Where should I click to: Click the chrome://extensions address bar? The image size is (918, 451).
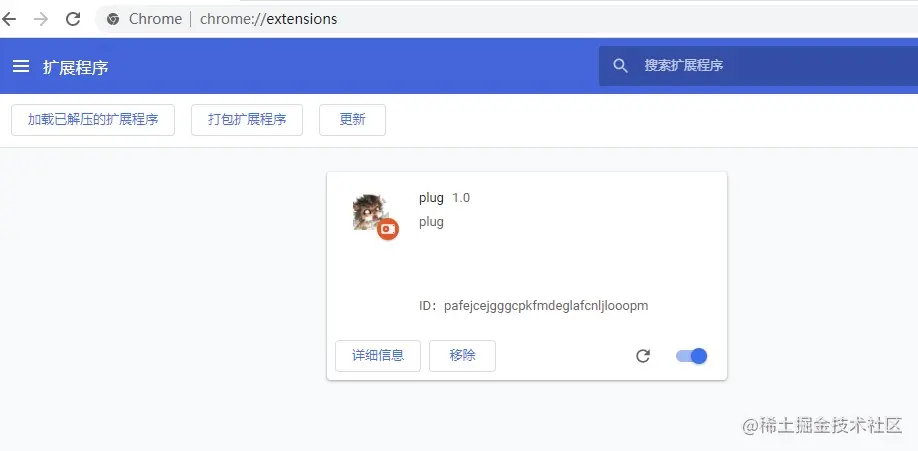pyautogui.click(x=506, y=19)
